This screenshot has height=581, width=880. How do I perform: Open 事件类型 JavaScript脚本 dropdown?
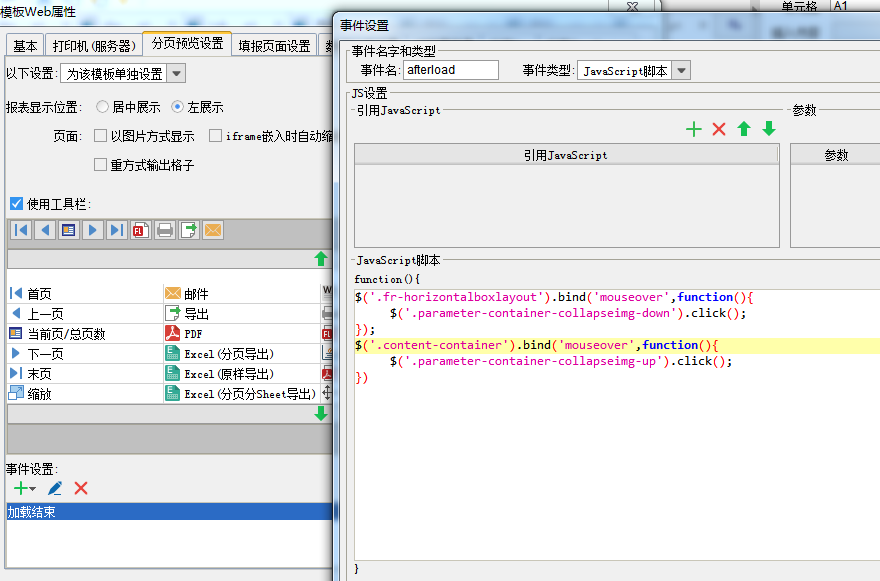point(681,71)
